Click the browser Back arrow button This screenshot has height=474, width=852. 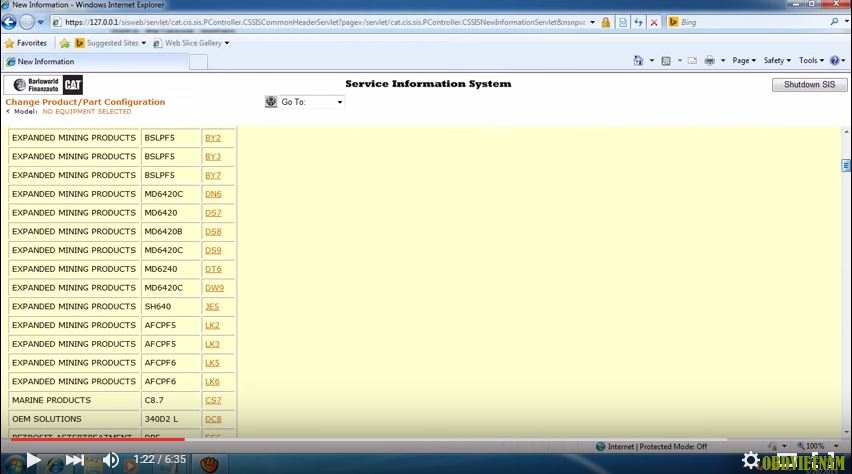coord(9,21)
